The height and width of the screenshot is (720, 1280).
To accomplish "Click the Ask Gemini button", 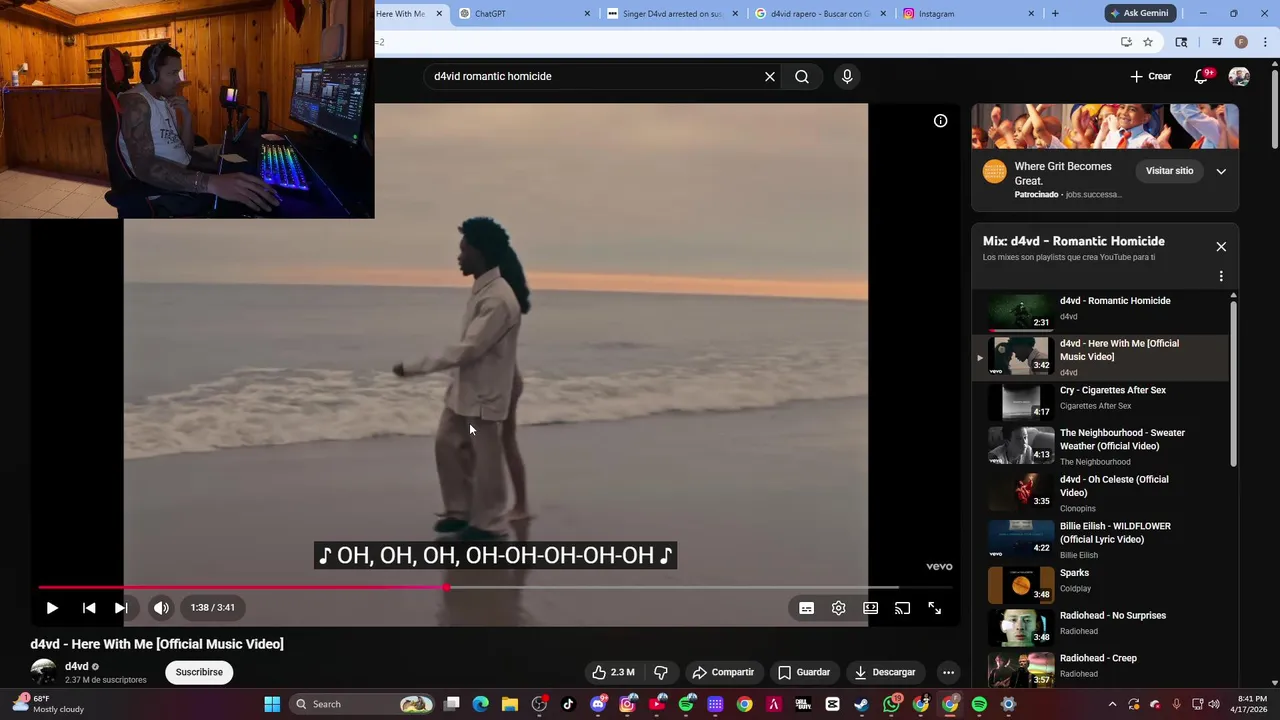I will click(1139, 14).
